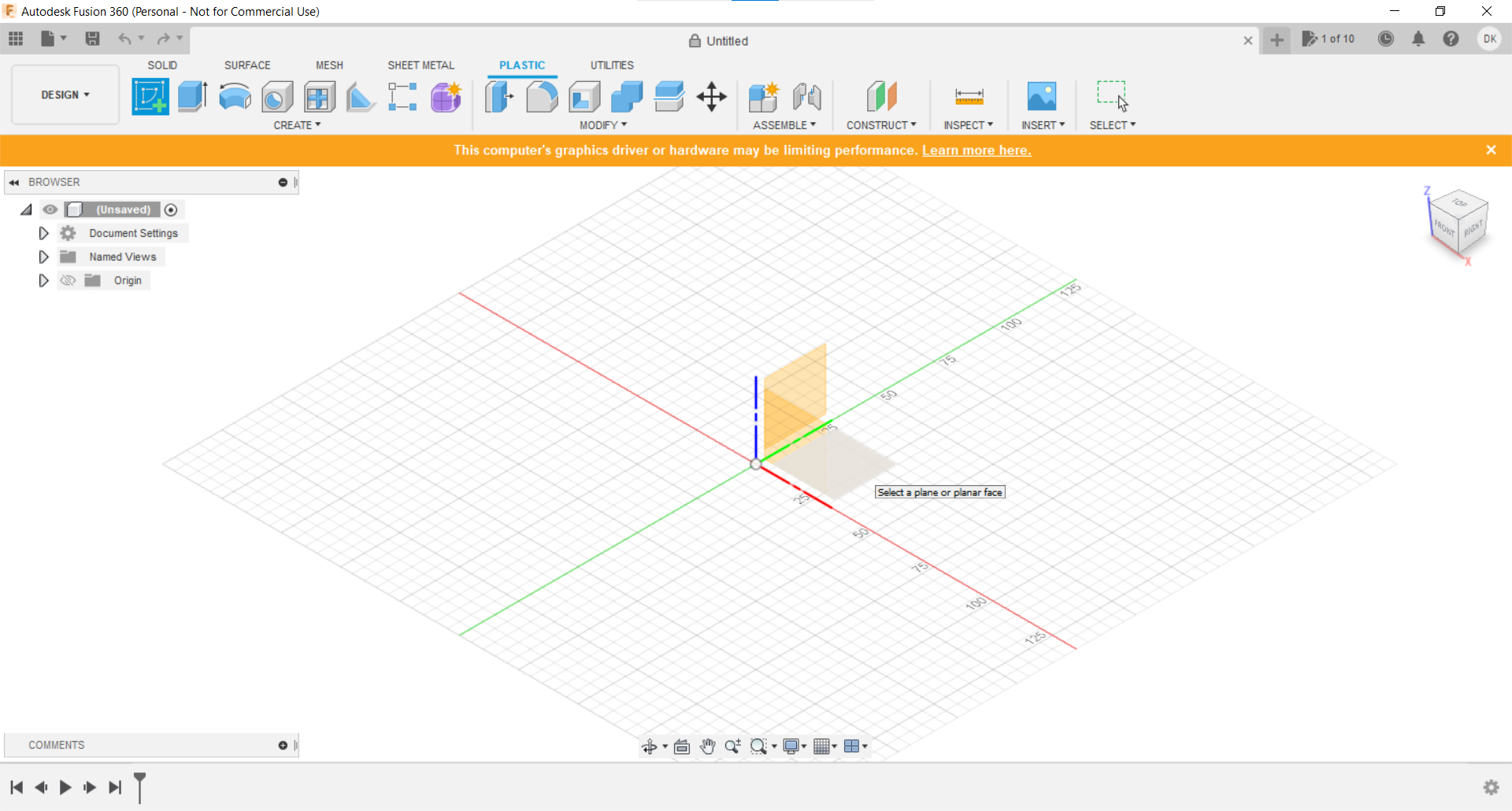Click the Zoom tool in navigation bar
Image resolution: width=1512 pixels, height=811 pixels.
[x=732, y=746]
